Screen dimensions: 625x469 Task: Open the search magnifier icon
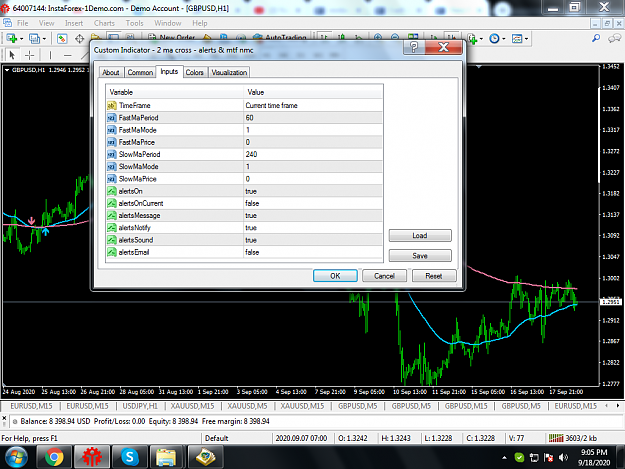point(596,38)
